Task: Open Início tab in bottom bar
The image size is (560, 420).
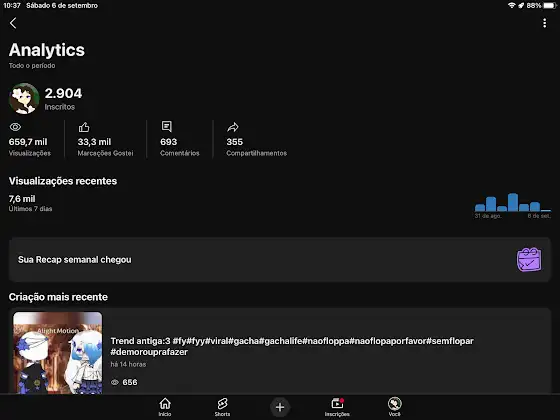Action: click(165, 407)
